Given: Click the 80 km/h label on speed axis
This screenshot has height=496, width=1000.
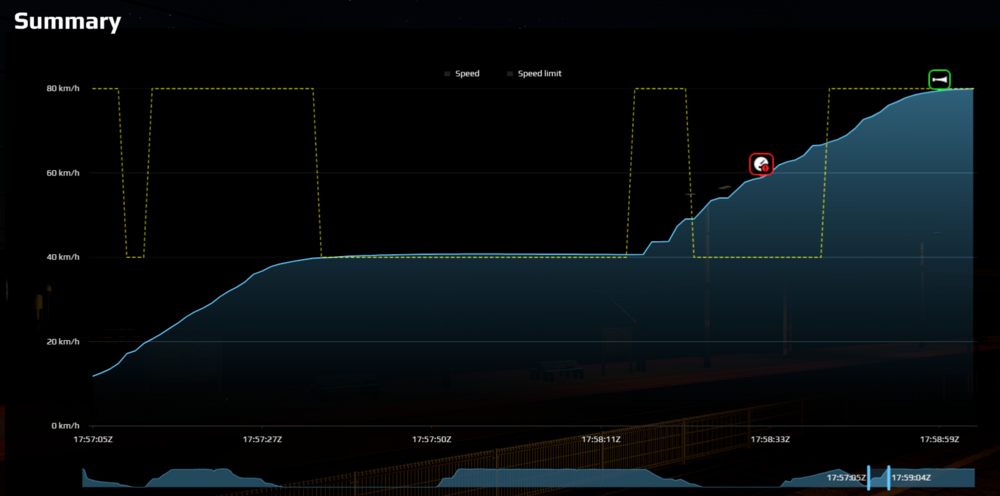Looking at the screenshot, I should [x=63, y=89].
